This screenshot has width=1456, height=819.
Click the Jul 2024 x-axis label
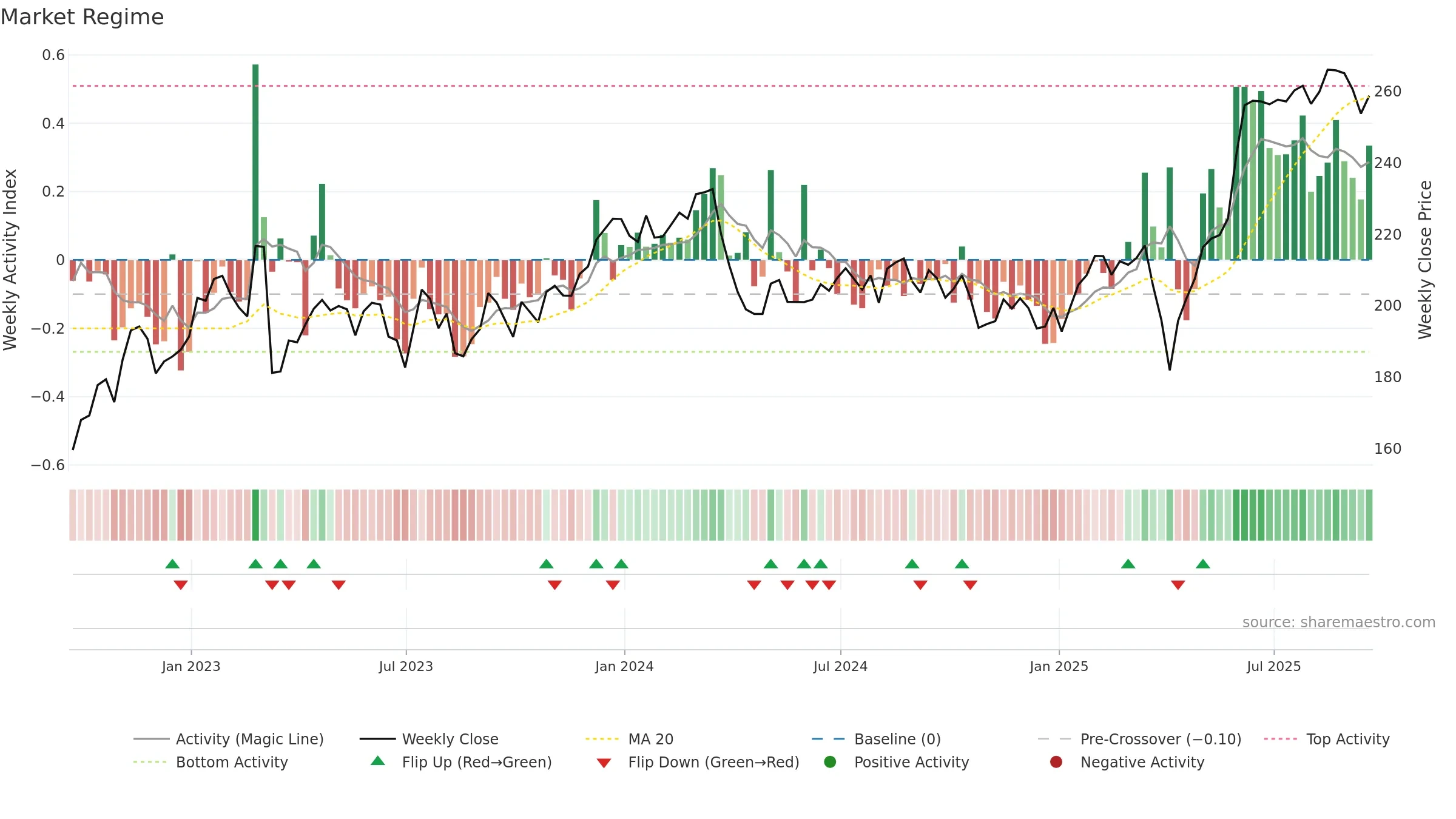pos(840,667)
